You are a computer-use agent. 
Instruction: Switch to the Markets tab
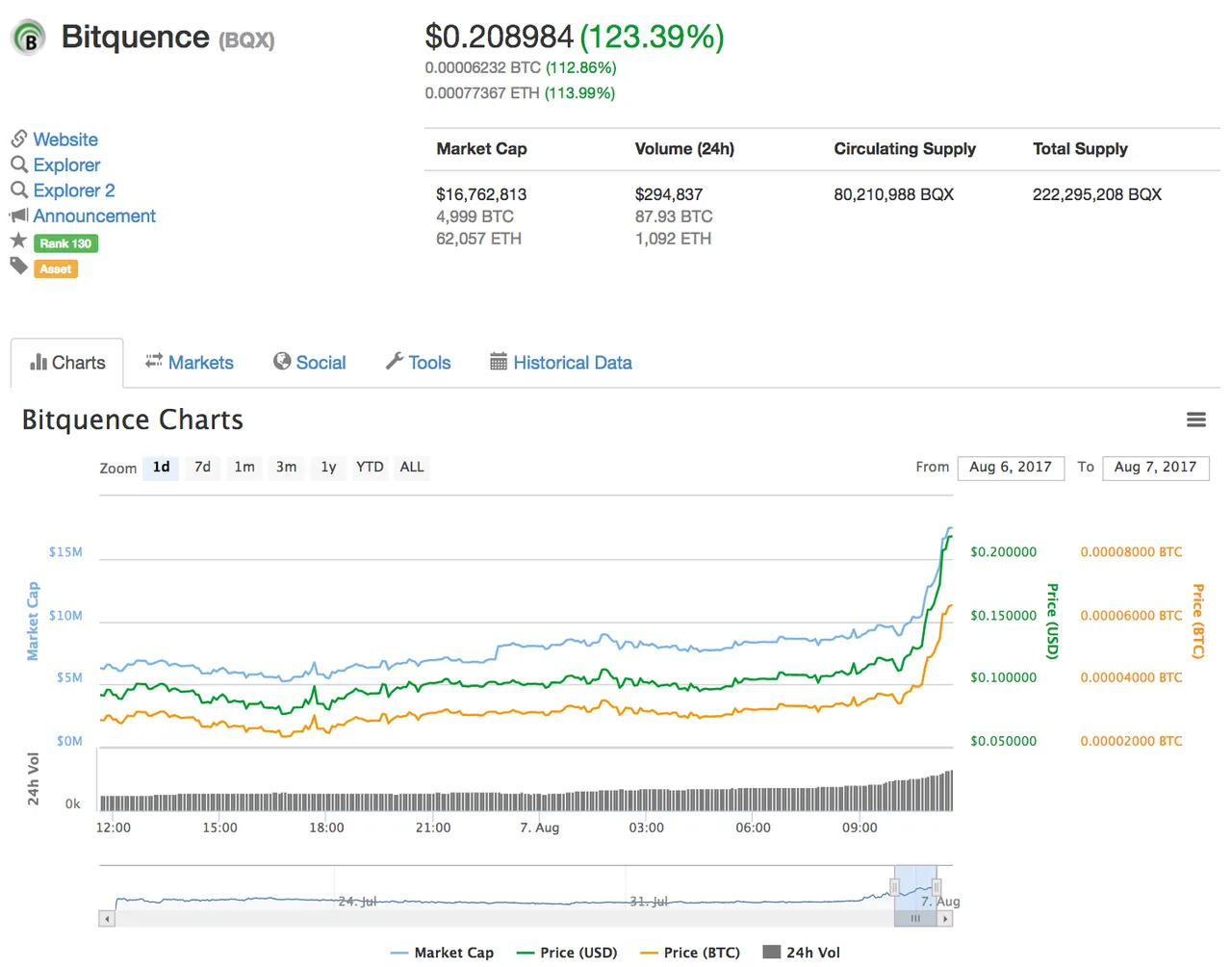190,363
